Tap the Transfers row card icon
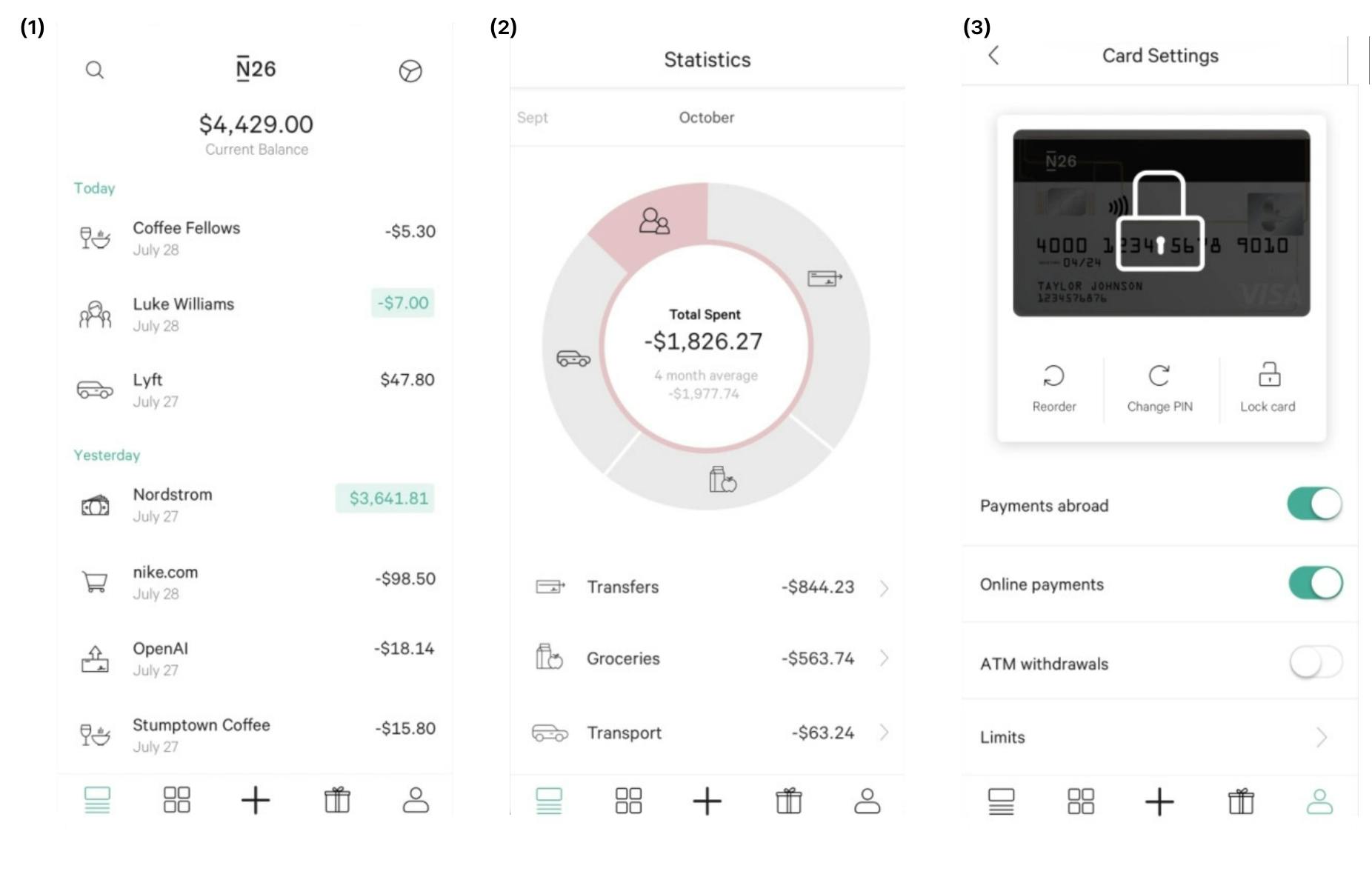This screenshot has width=1372, height=874. pyautogui.click(x=550, y=587)
